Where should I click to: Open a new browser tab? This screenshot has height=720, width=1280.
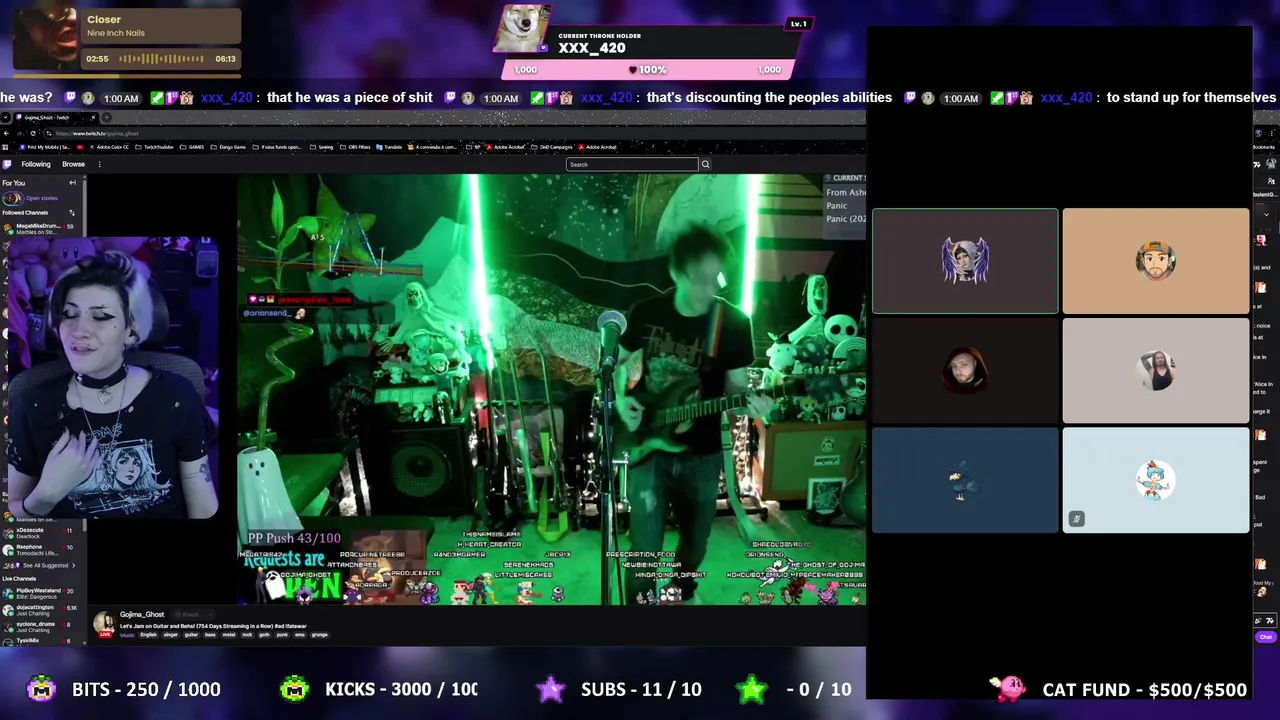pyautogui.click(x=106, y=118)
